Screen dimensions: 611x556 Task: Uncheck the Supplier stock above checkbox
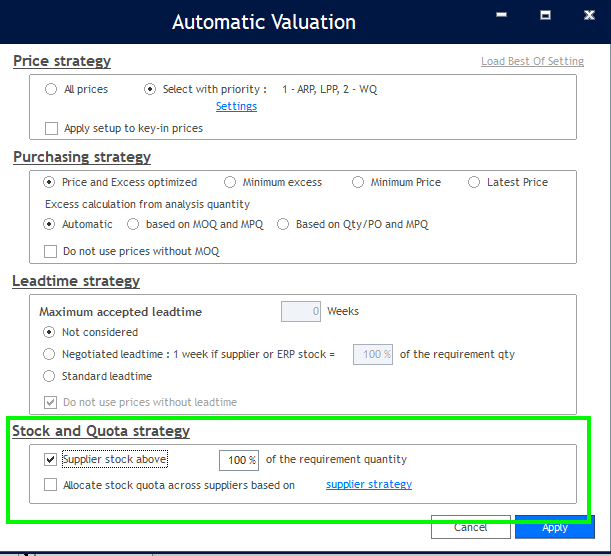click(x=52, y=460)
